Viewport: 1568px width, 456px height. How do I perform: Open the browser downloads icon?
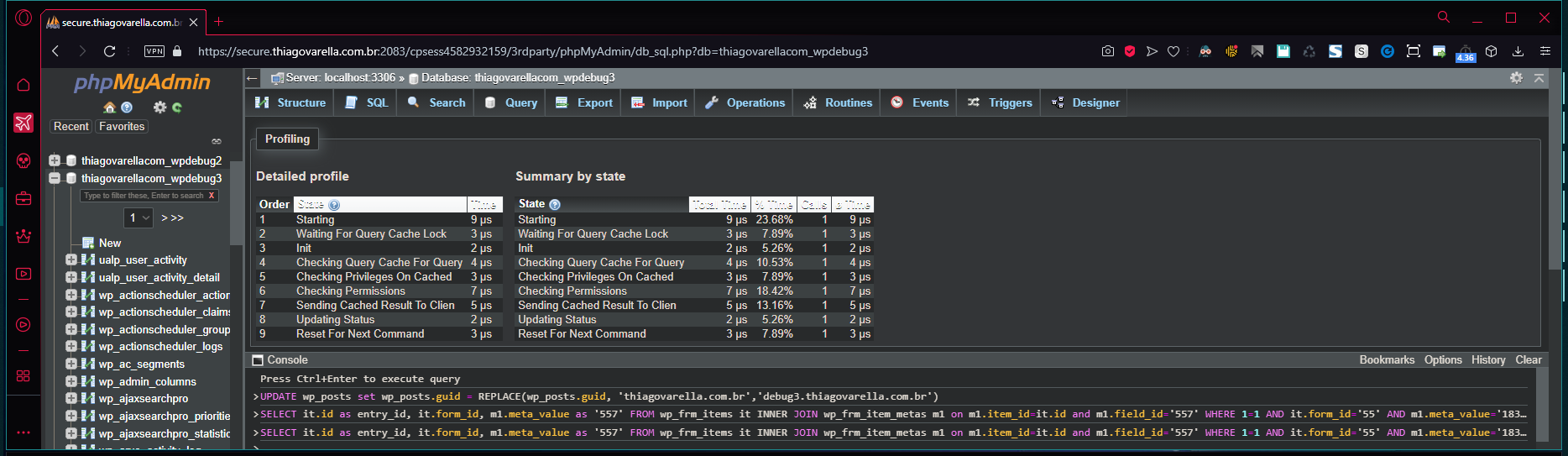coord(1518,51)
